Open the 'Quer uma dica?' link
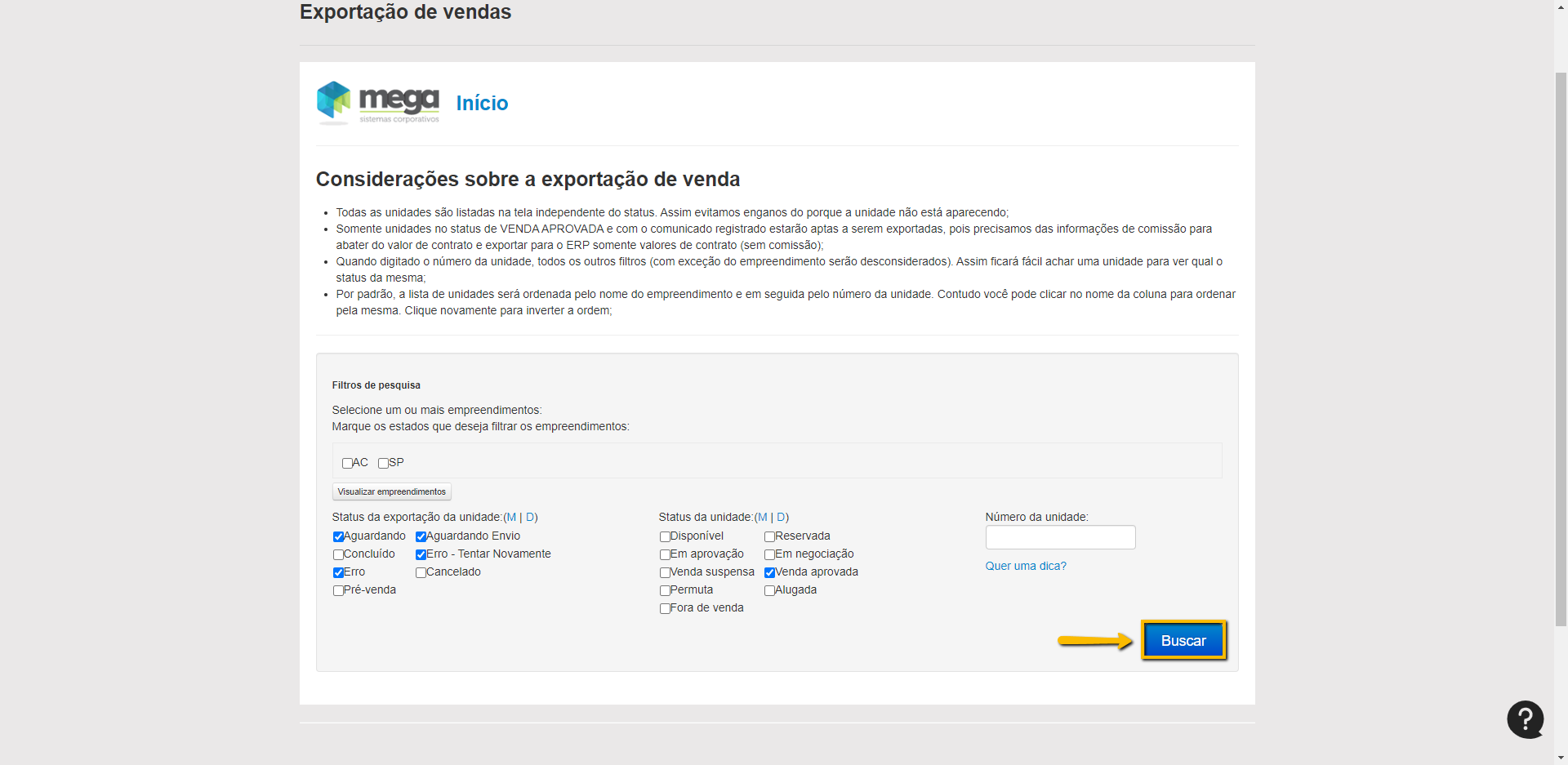The width and height of the screenshot is (1568, 765). click(1025, 566)
